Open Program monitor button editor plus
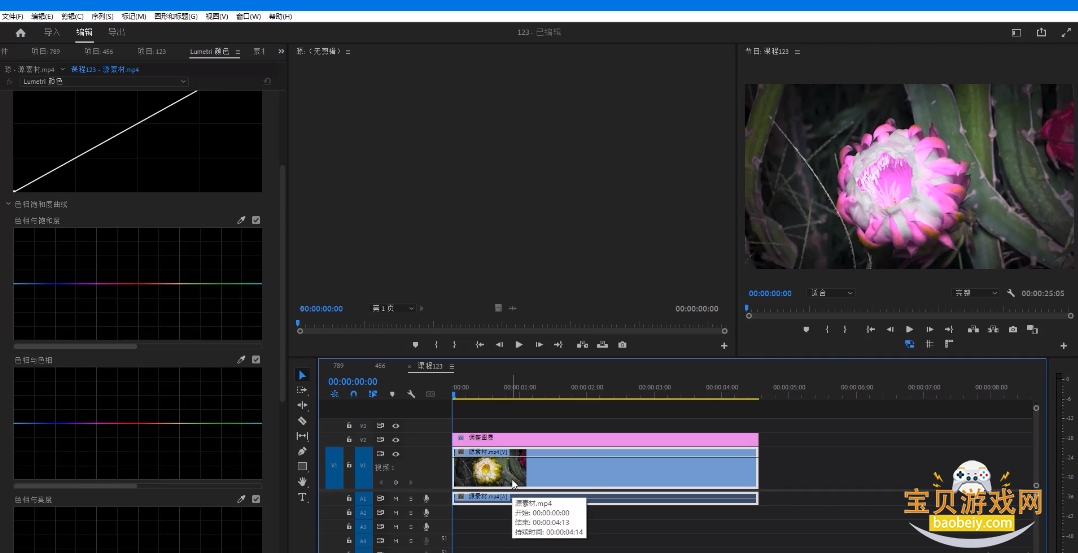The image size is (1078, 553). [x=1064, y=345]
